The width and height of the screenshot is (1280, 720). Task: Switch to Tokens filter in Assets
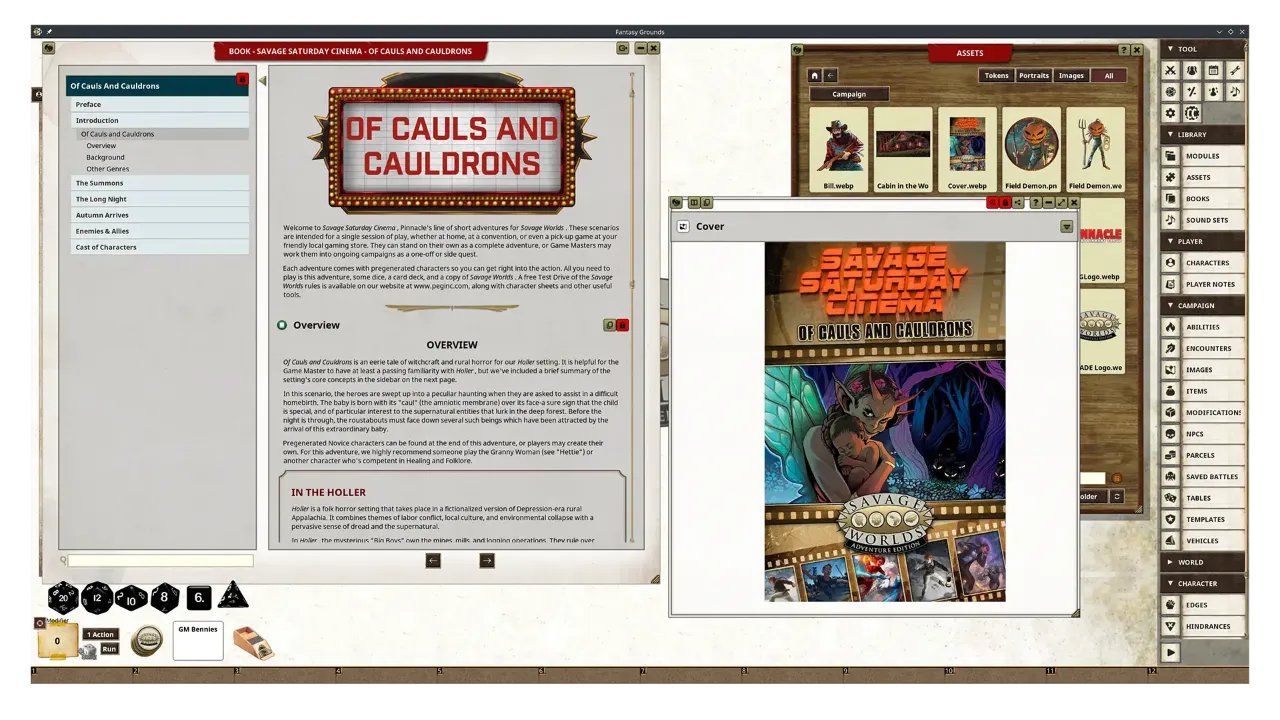click(997, 75)
